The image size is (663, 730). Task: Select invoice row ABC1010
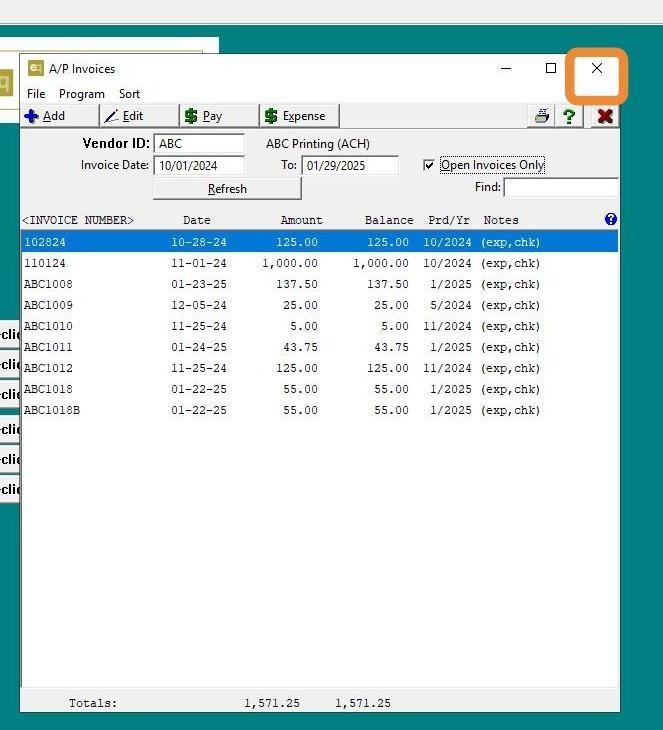click(319, 326)
